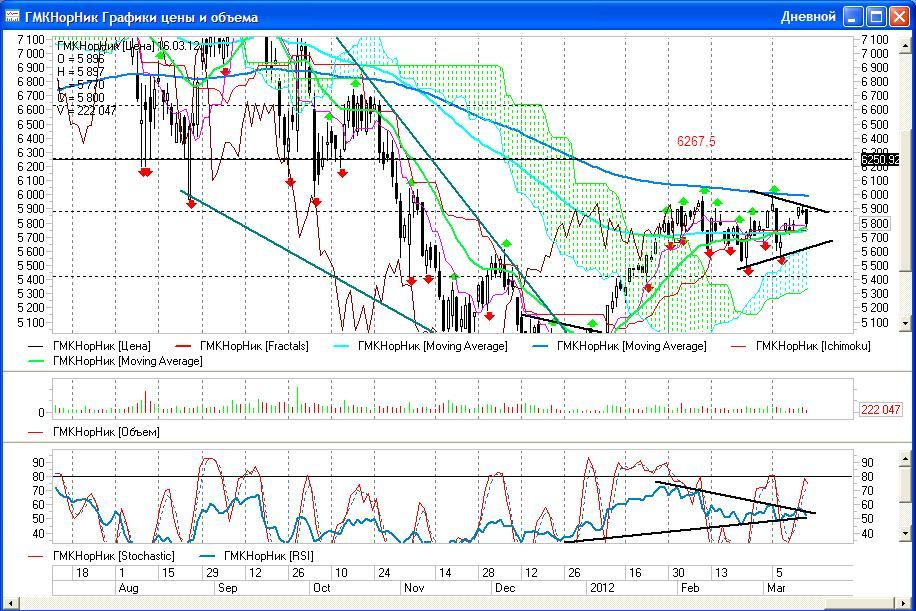Click the chart window title bar icon
Viewport: 916px width, 611px height.
tap(12, 16)
